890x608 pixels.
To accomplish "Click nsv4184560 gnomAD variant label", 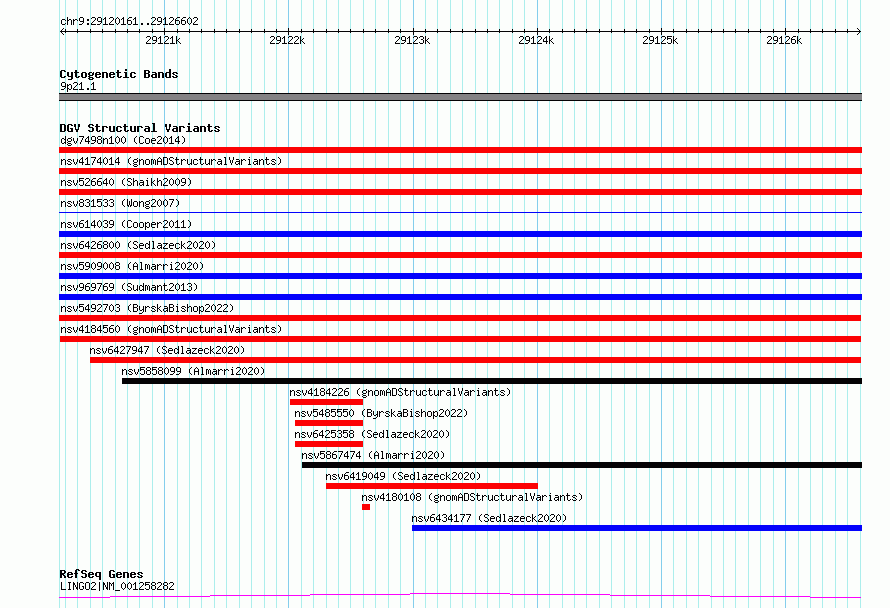I will pyautogui.click(x=171, y=329).
